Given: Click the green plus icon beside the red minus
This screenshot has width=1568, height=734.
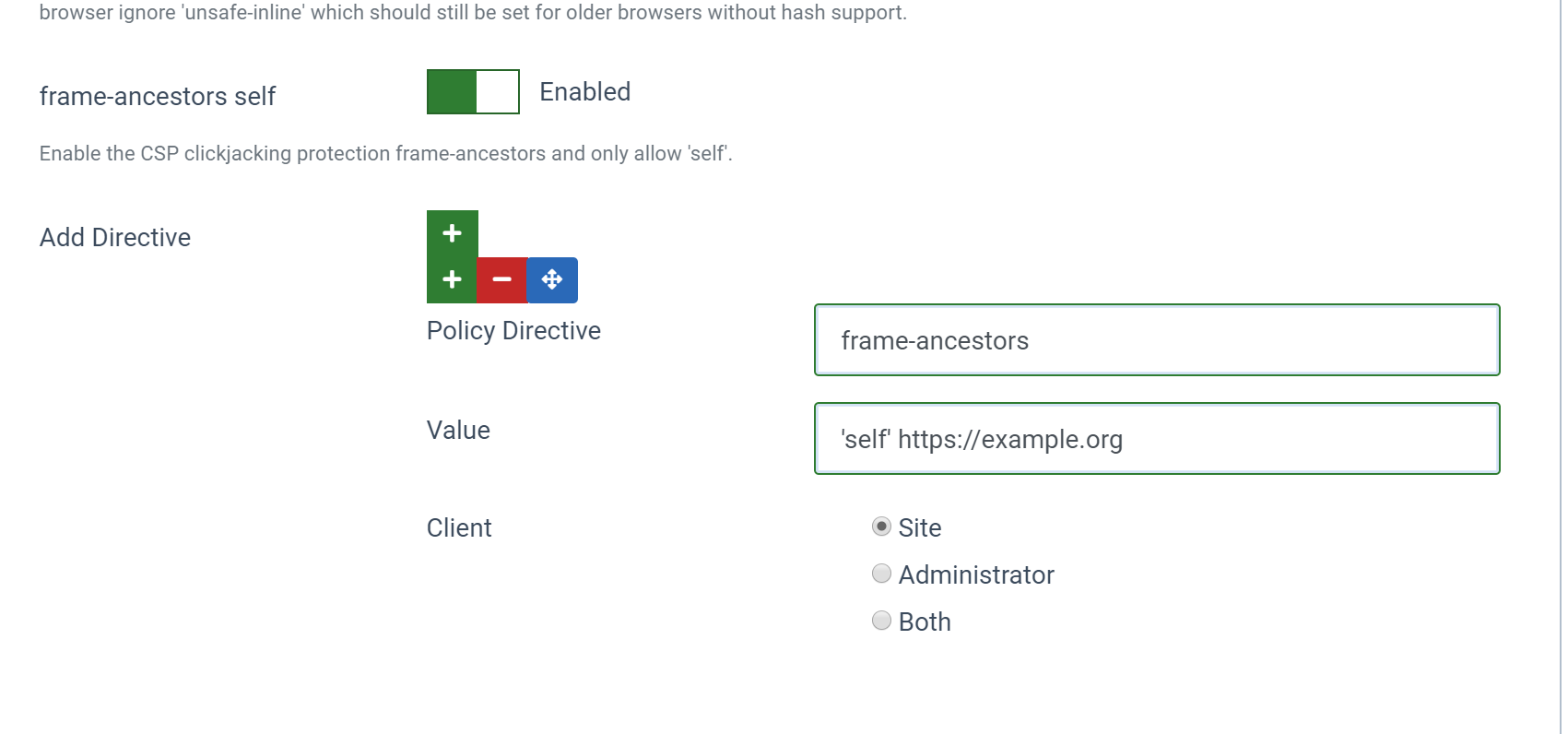Looking at the screenshot, I should coord(452,280).
